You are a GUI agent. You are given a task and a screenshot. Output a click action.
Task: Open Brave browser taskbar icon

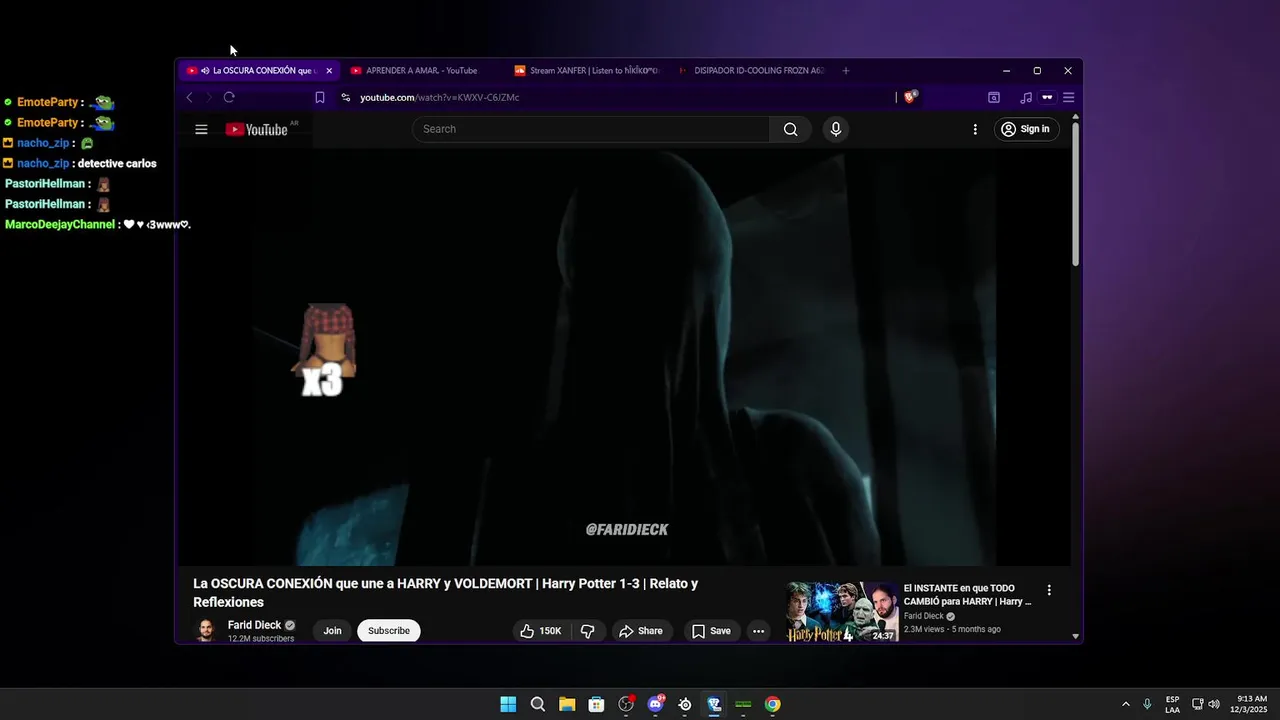coord(714,704)
